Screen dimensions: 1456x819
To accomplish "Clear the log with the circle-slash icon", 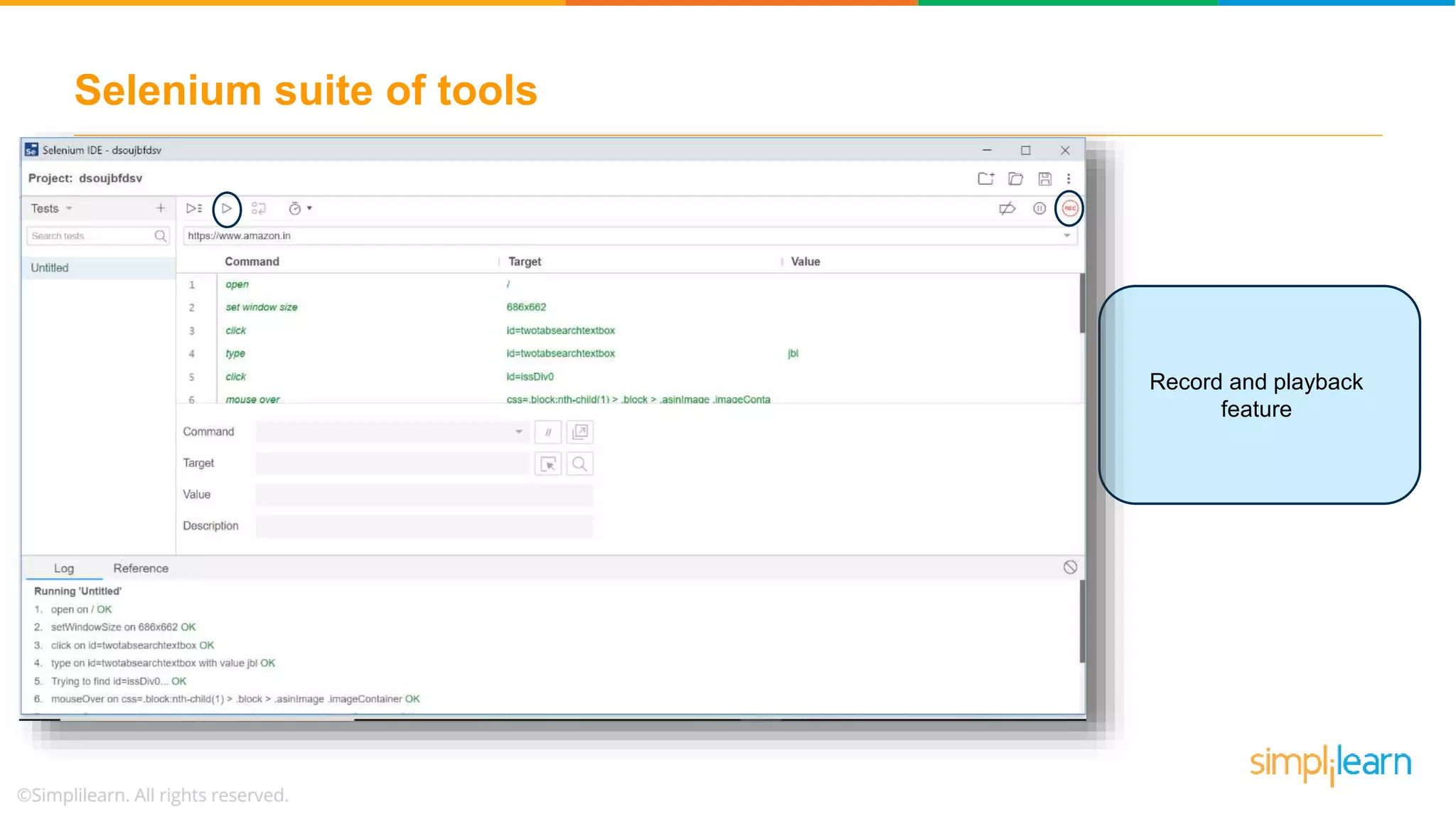I will coord(1070,567).
